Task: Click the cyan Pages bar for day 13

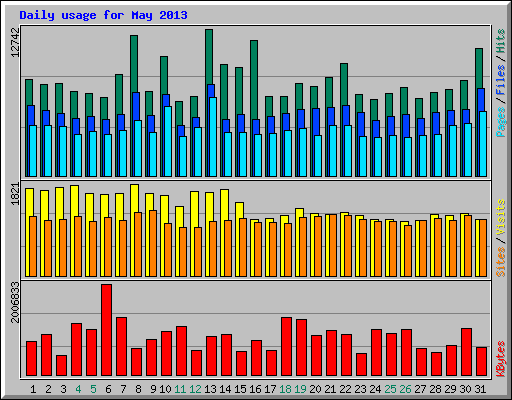Action: [213, 137]
